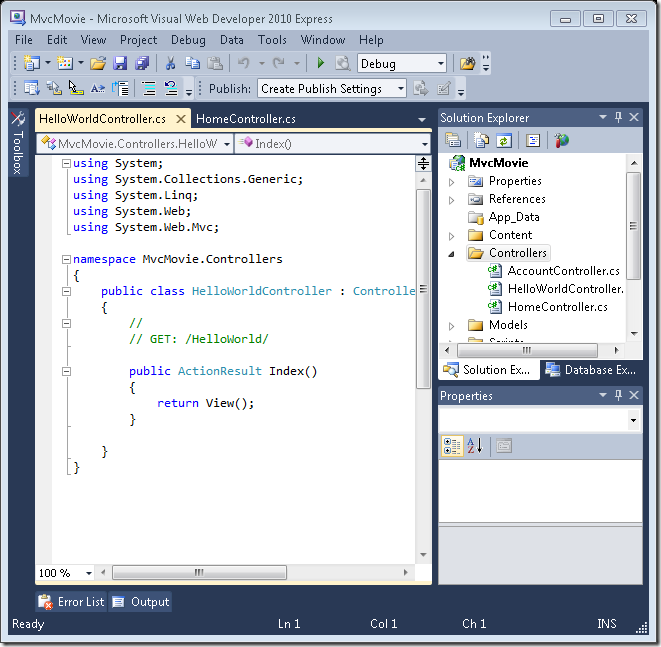Open Create Publish Settings dropdown
Viewport: 661px width, 647px height.
tap(401, 89)
